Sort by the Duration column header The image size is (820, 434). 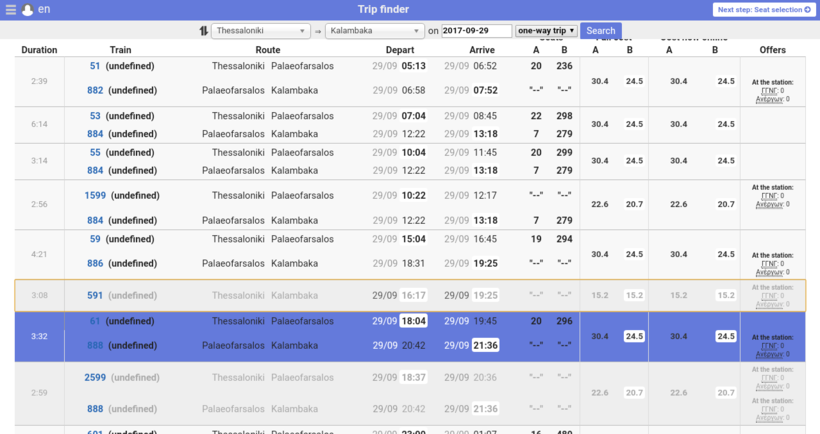point(39,50)
